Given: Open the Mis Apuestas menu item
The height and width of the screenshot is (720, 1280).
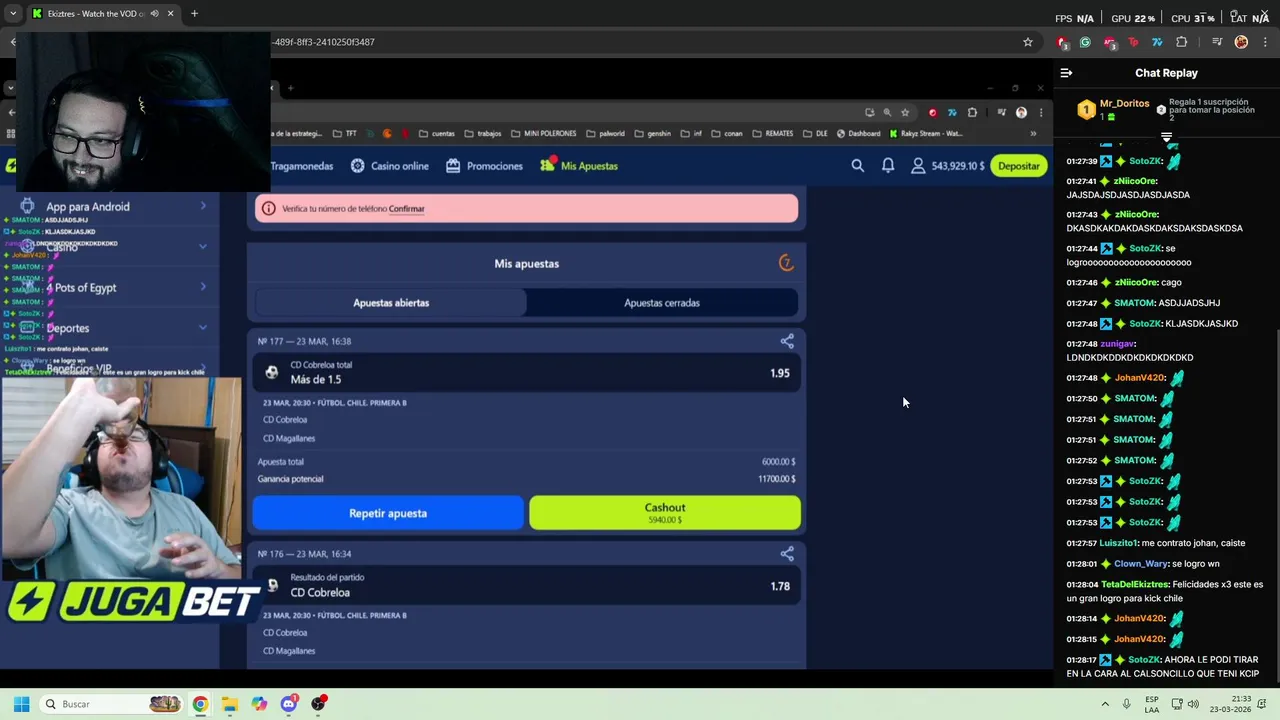Looking at the screenshot, I should pyautogui.click(x=579, y=166).
